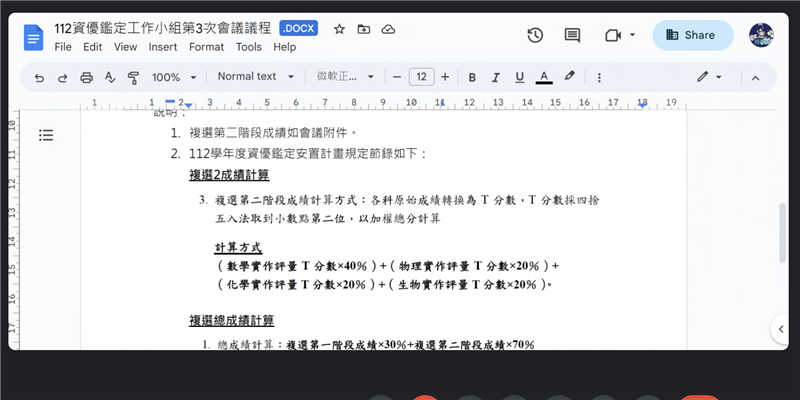Open the Edit menu
Screen dimensions: 800x400
pos(93,47)
